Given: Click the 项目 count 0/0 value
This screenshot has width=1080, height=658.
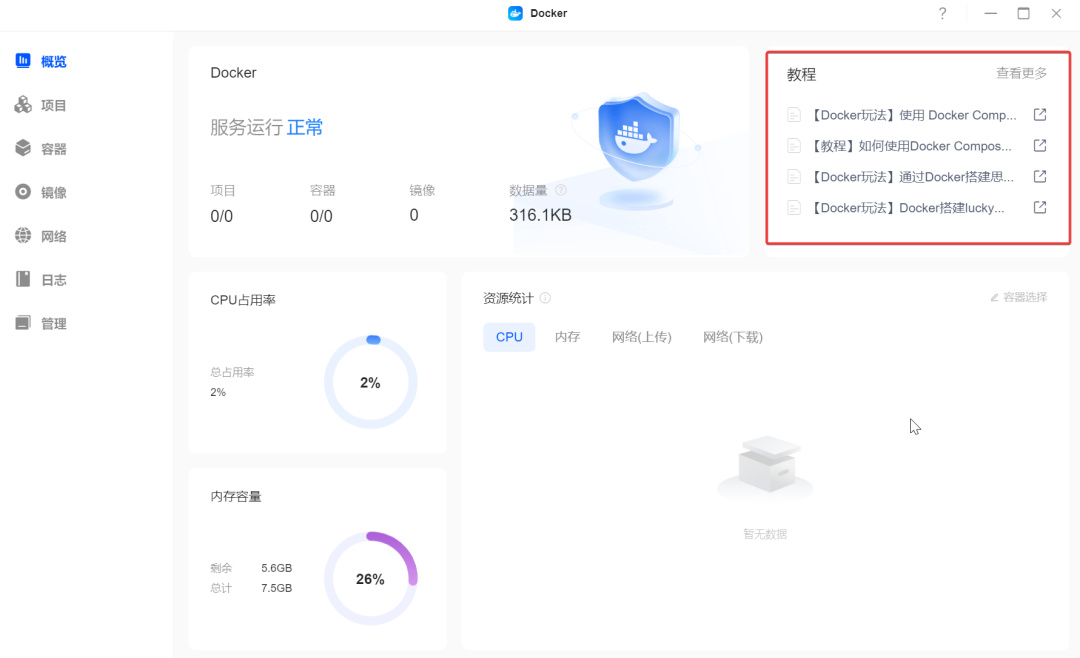Looking at the screenshot, I should point(221,216).
